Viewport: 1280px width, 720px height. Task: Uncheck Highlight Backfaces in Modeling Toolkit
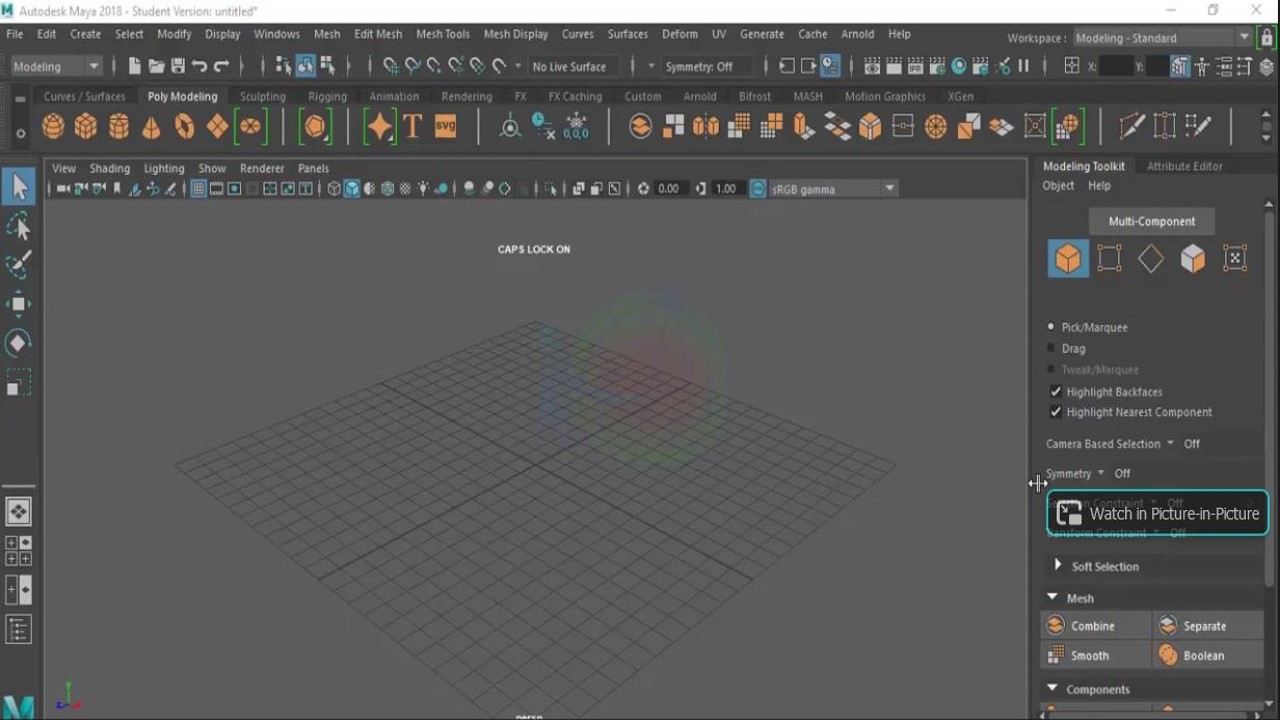tap(1056, 391)
